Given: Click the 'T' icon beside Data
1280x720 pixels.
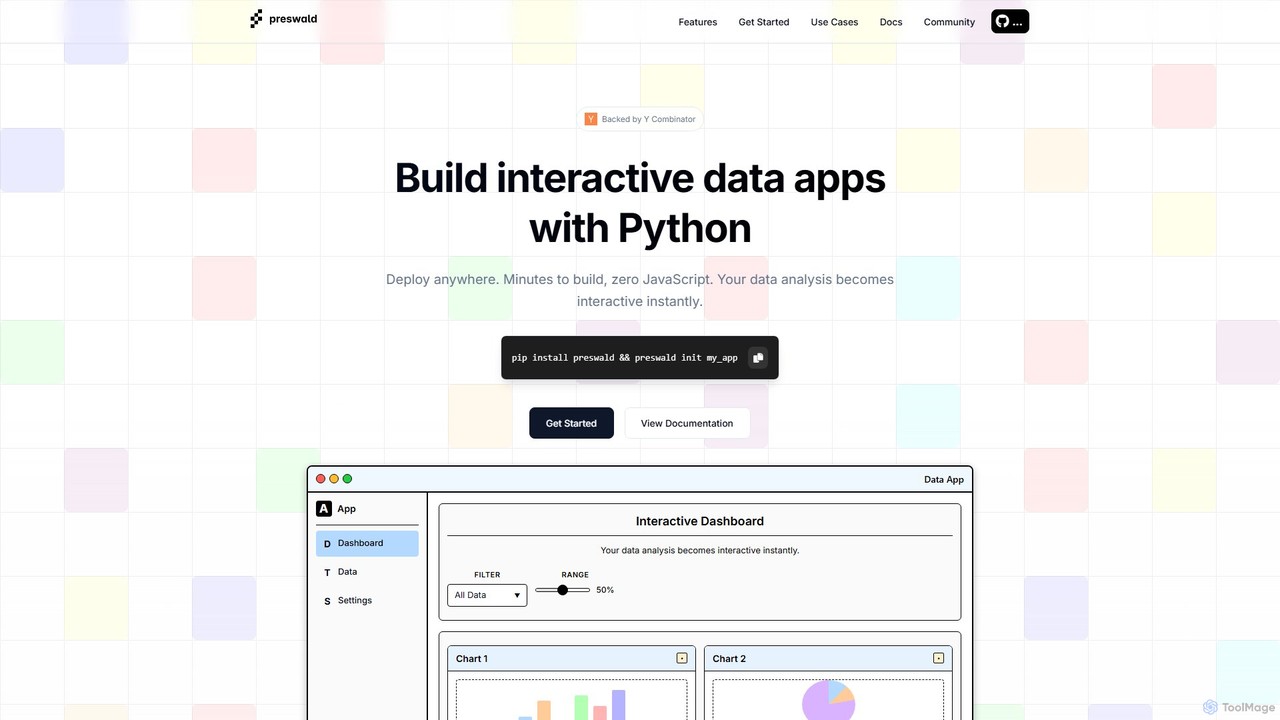Looking at the screenshot, I should 327,573.
